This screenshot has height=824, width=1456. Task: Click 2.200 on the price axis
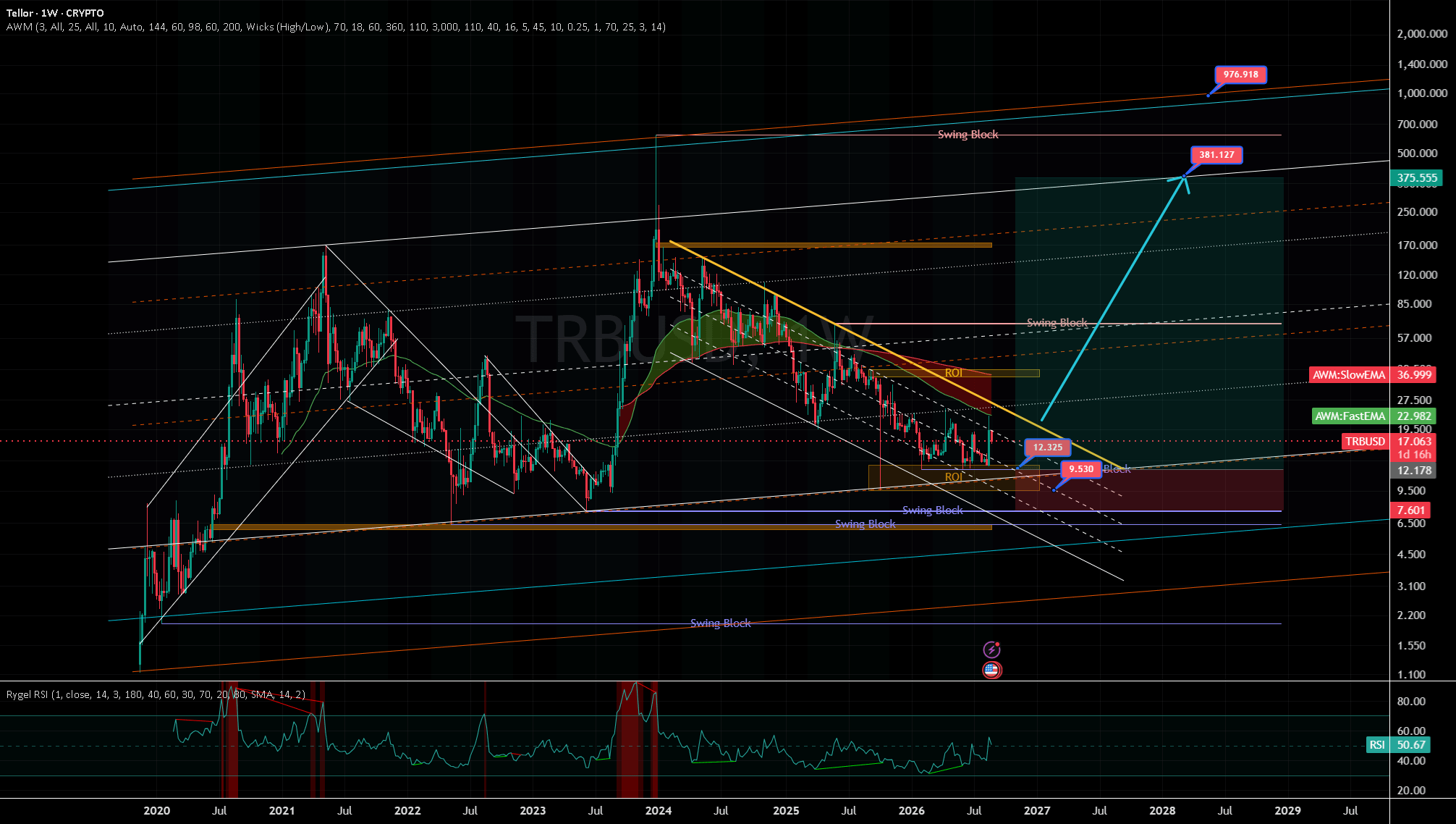(x=1412, y=615)
